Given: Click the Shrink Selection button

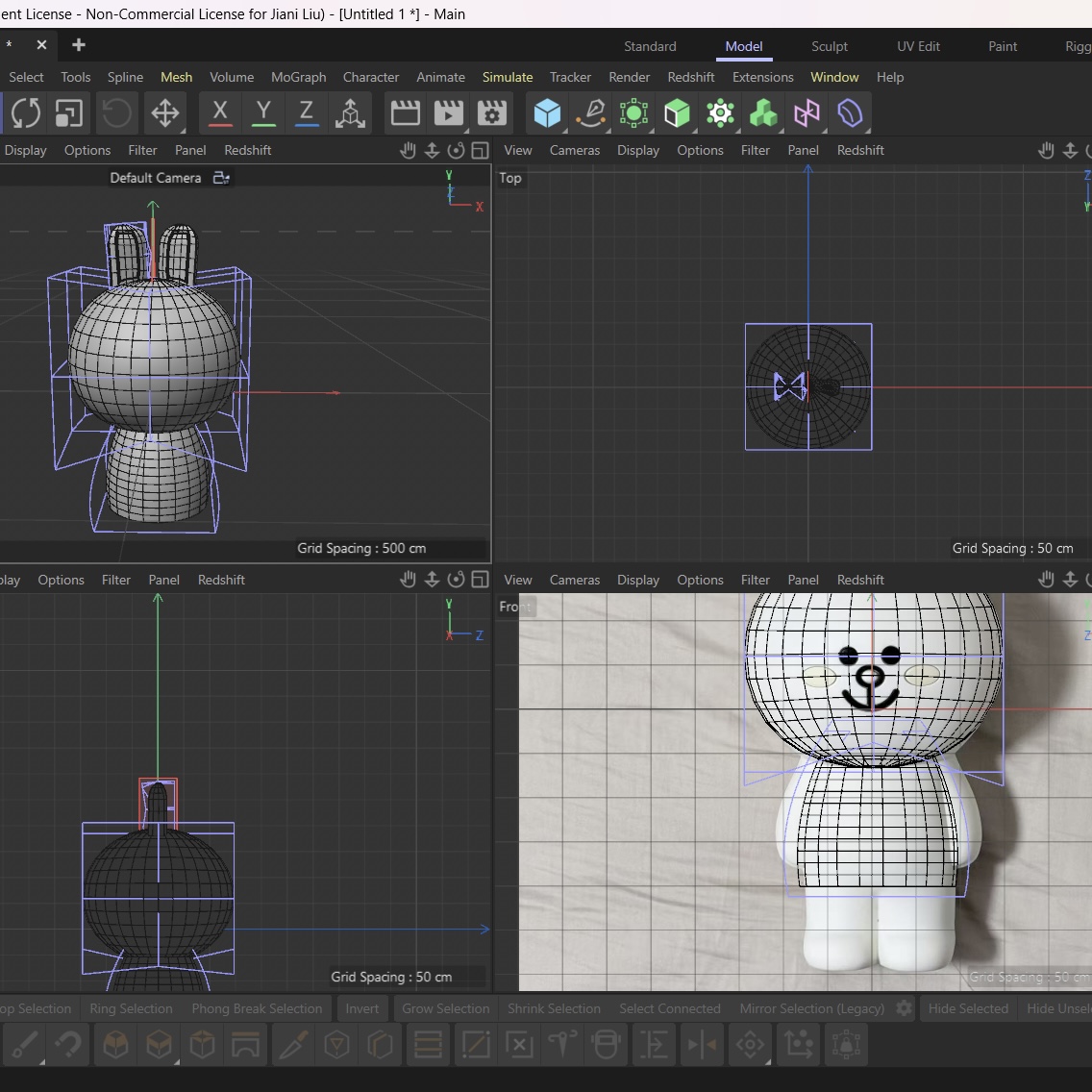Looking at the screenshot, I should [x=554, y=1008].
